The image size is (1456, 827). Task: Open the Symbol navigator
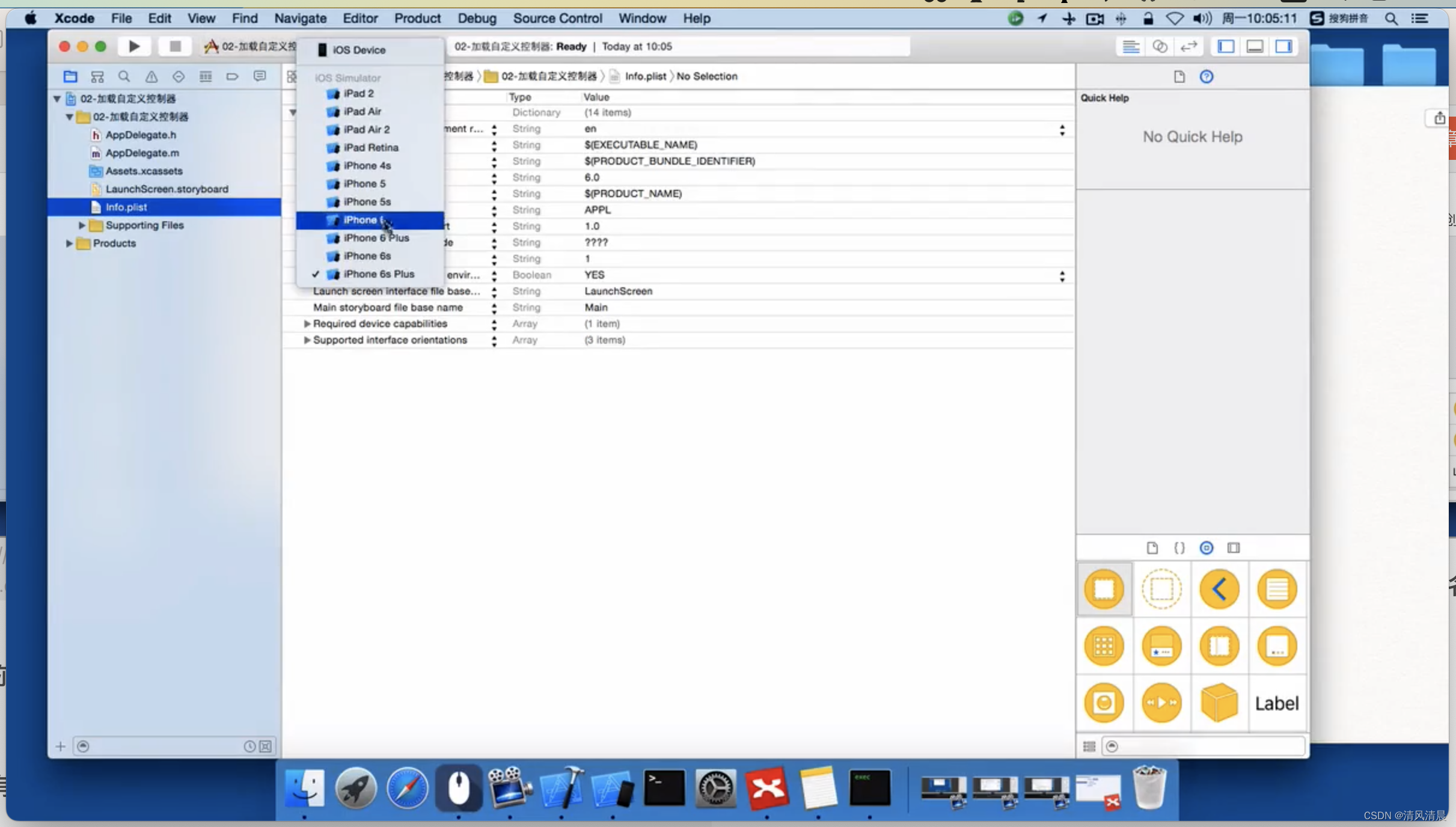click(x=97, y=76)
